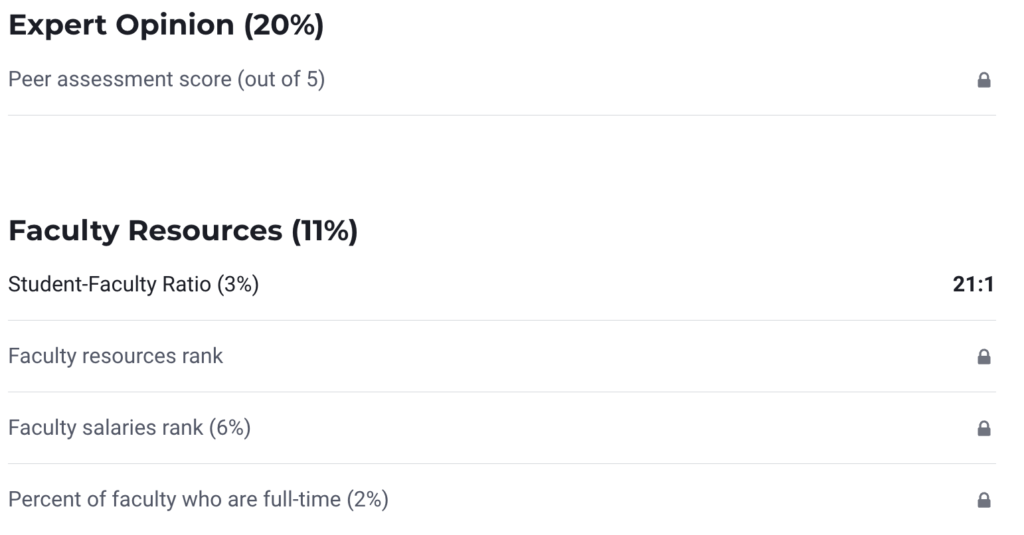Click the lock for percent full-time faculty
The image size is (1024, 535).
[983, 500]
